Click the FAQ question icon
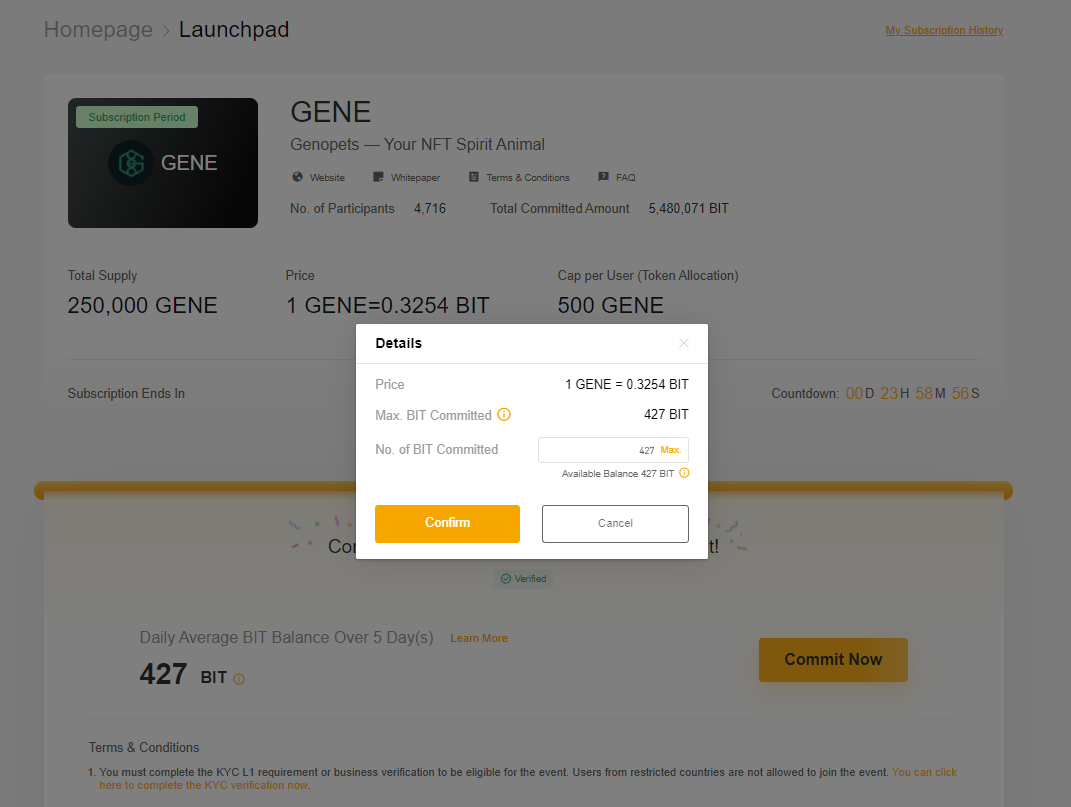This screenshot has height=807, width=1071. tap(603, 177)
